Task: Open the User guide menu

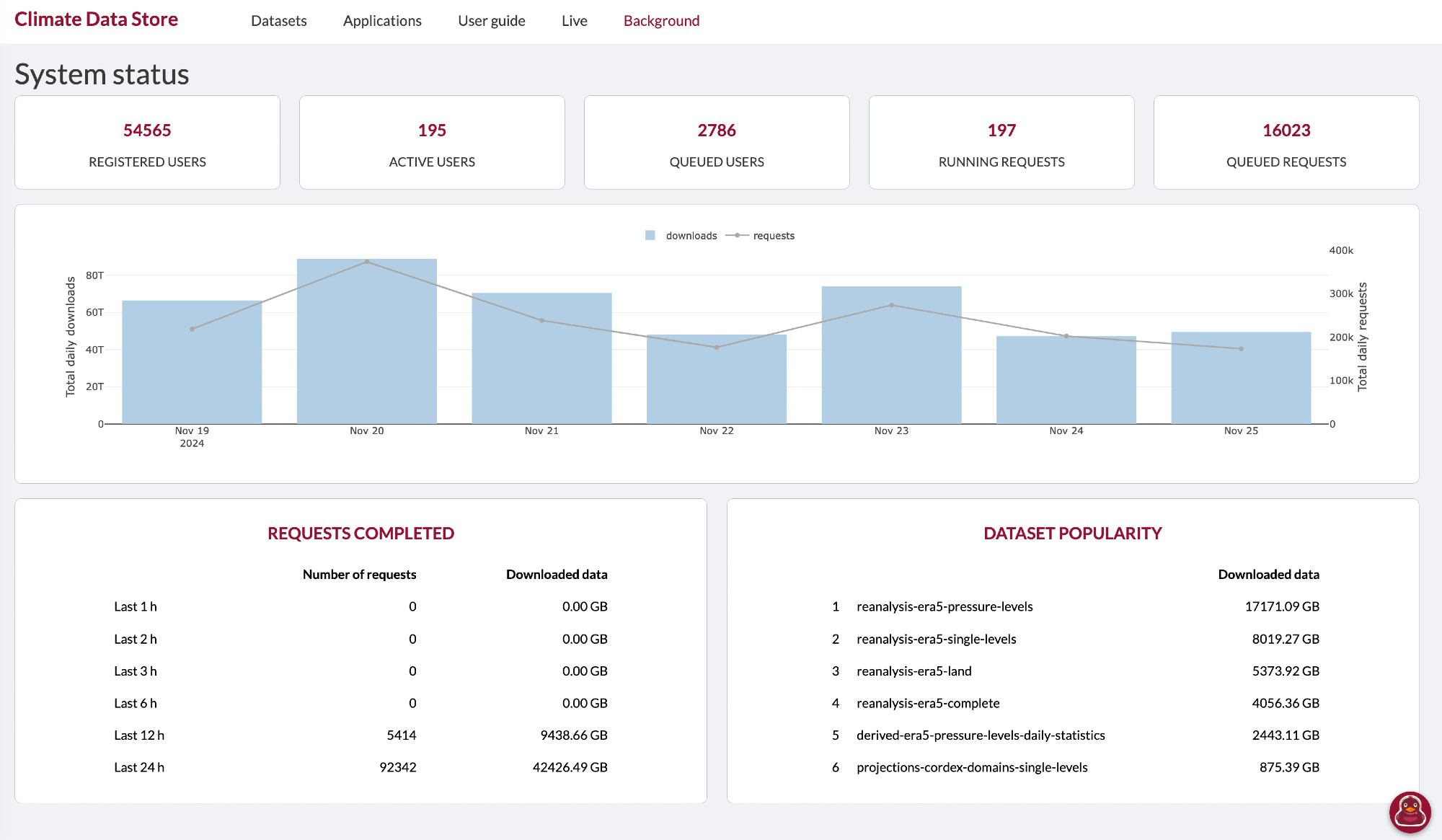Action: [x=492, y=21]
